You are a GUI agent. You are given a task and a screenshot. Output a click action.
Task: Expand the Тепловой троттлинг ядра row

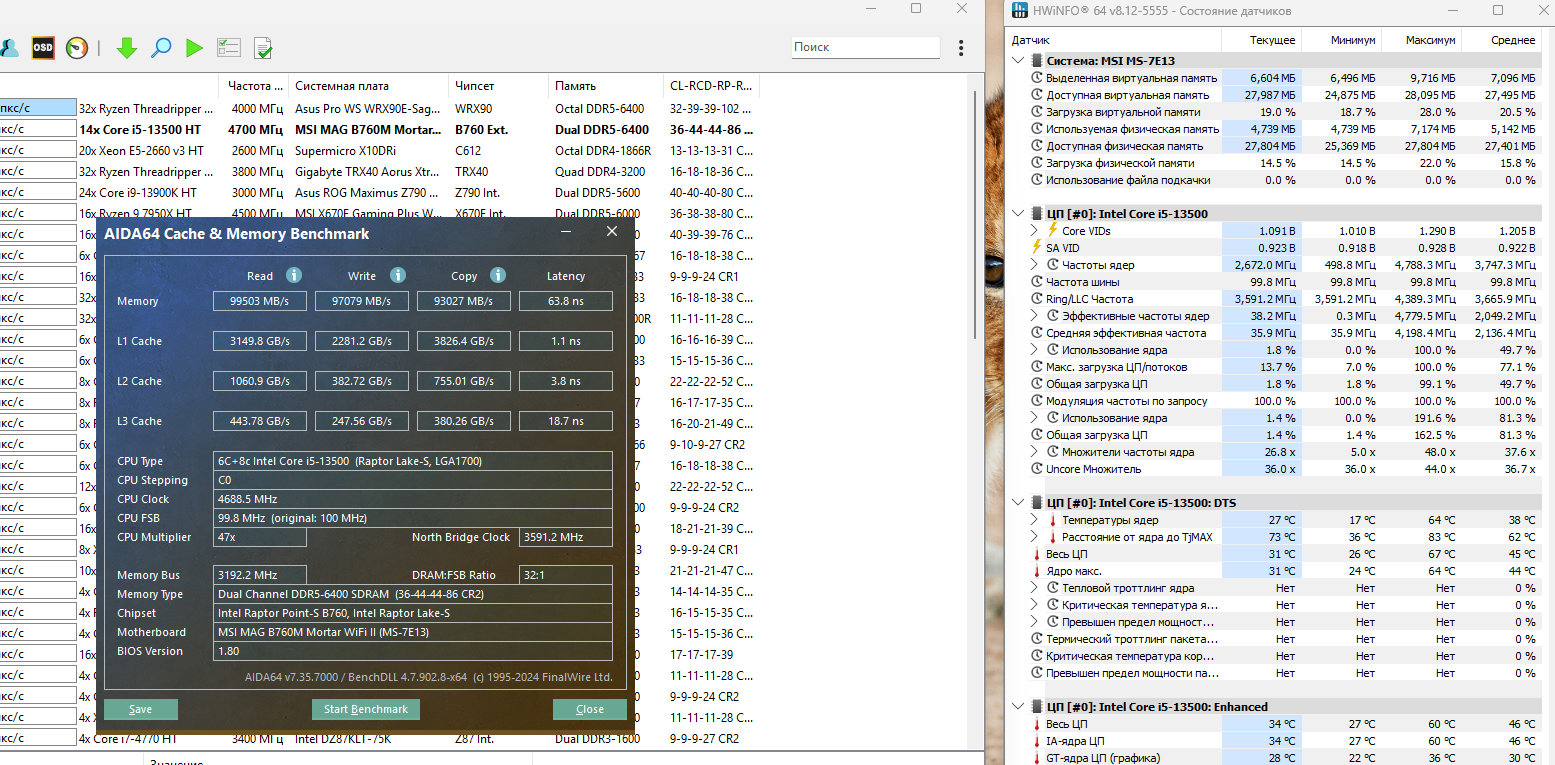pos(1035,588)
